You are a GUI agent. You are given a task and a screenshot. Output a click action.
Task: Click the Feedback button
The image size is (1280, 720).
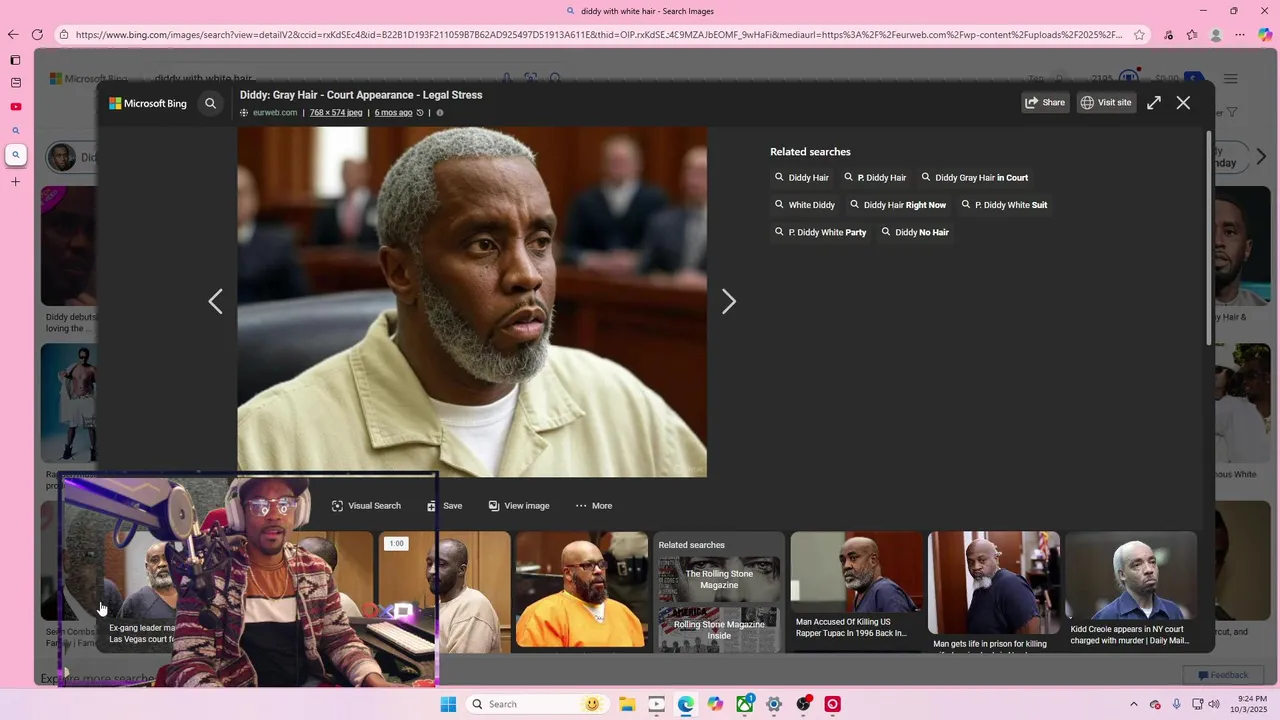tap(1222, 675)
